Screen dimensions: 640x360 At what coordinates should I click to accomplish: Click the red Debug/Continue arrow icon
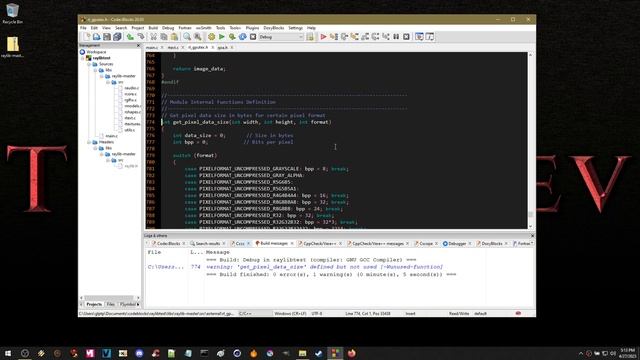pyautogui.click(x=323, y=37)
